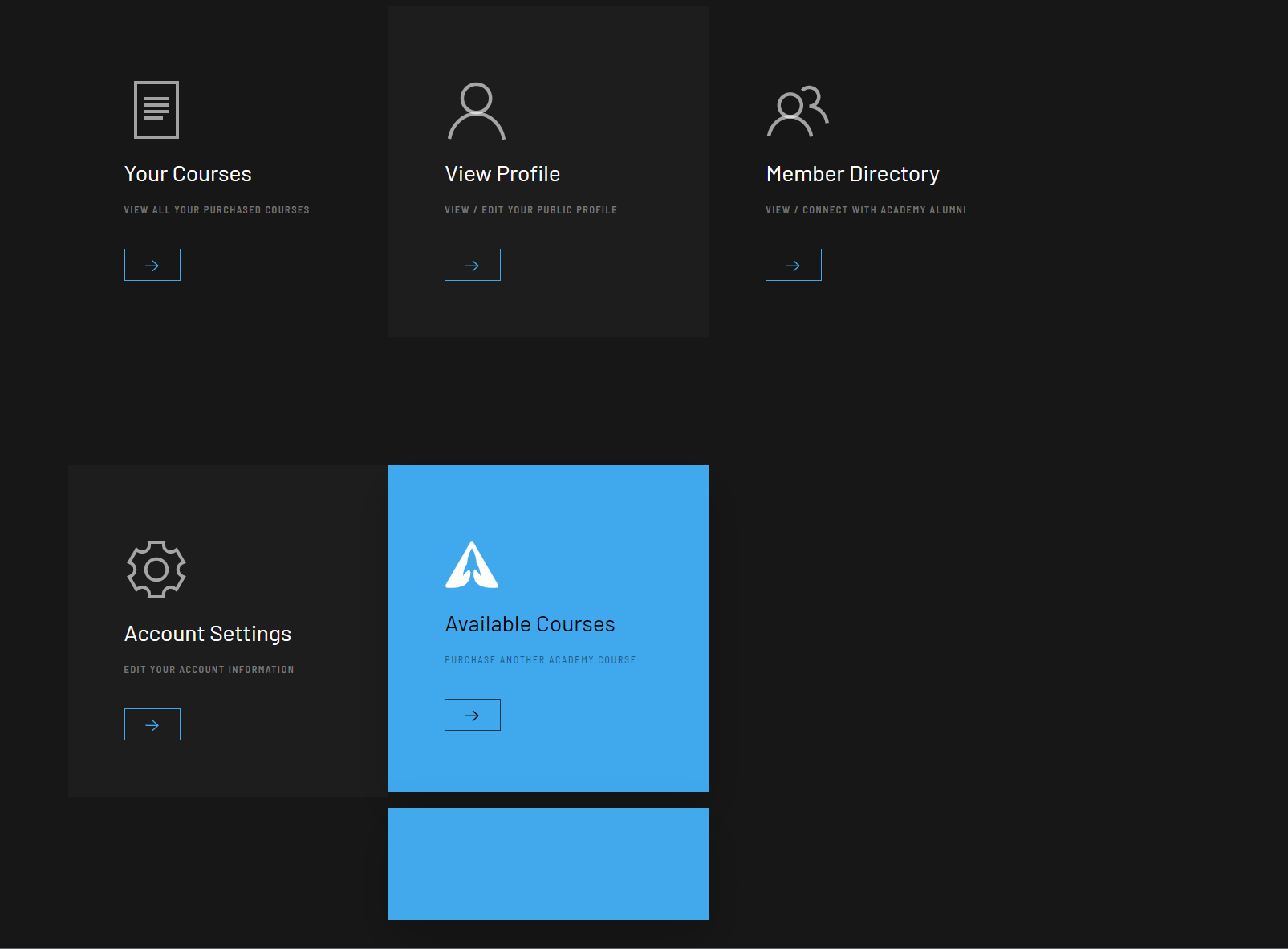Click 'Purchase another academy course' text
Image resolution: width=1288 pixels, height=949 pixels.
click(540, 660)
